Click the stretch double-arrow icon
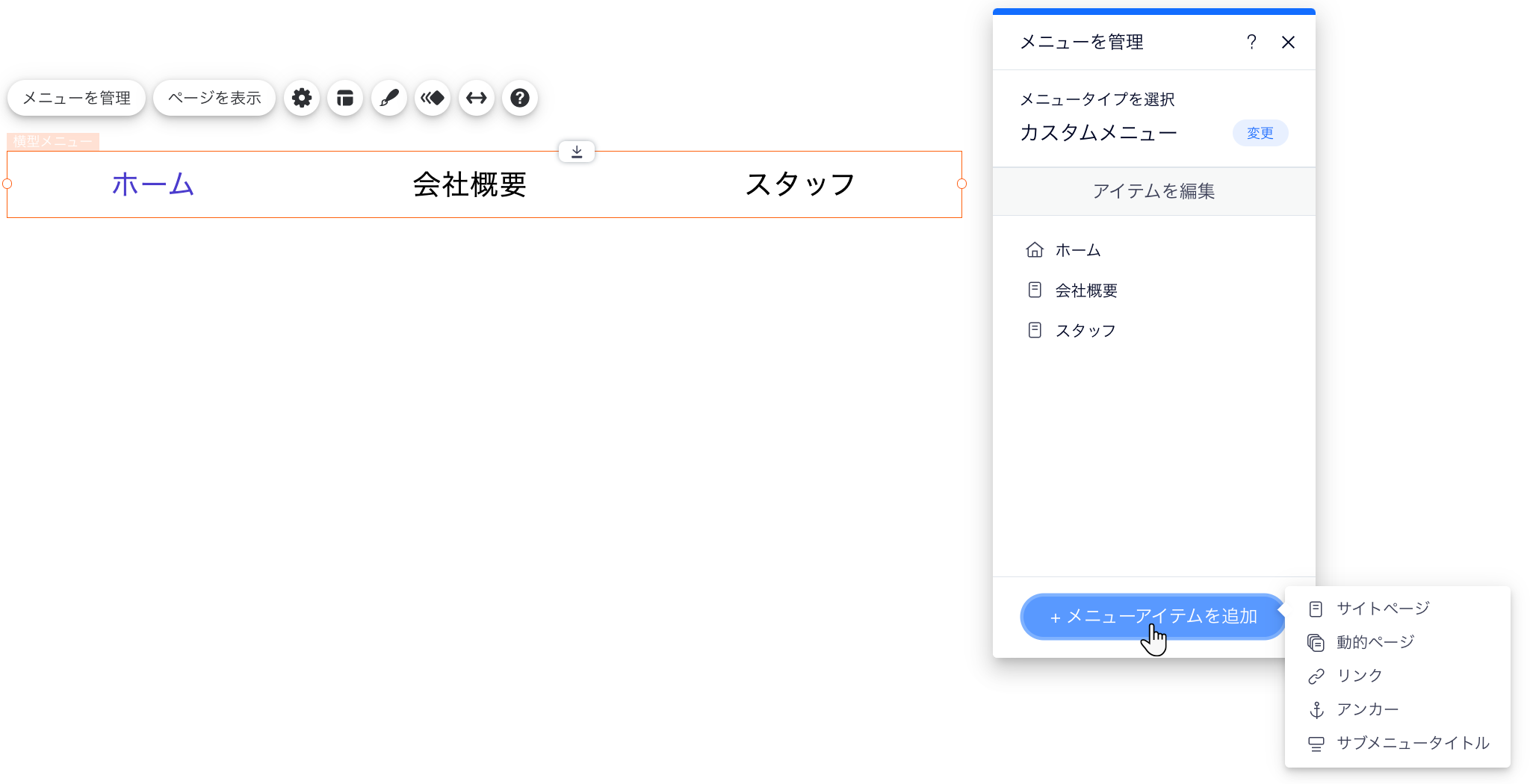 477,98
